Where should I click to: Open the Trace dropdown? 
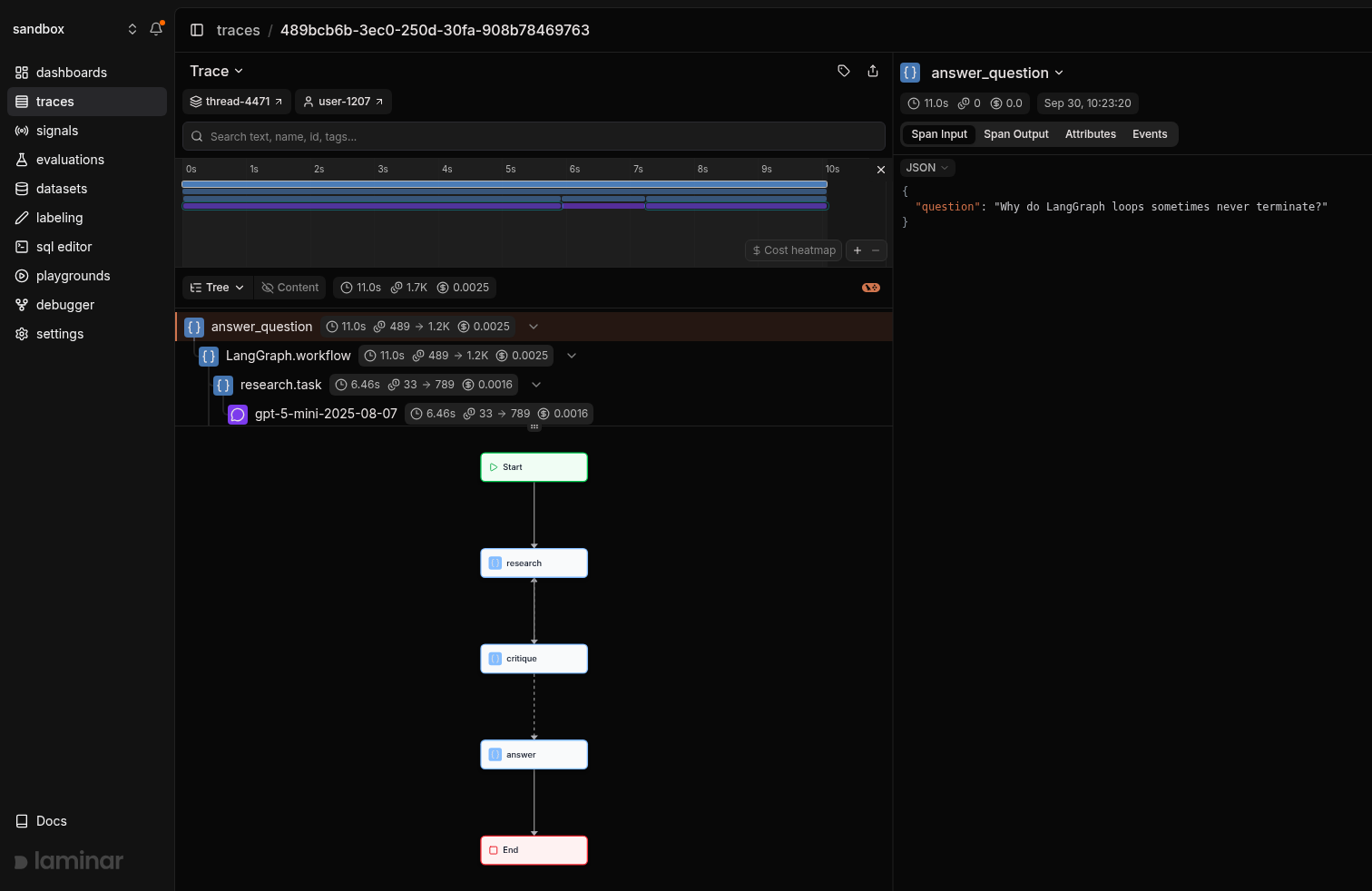[x=216, y=71]
